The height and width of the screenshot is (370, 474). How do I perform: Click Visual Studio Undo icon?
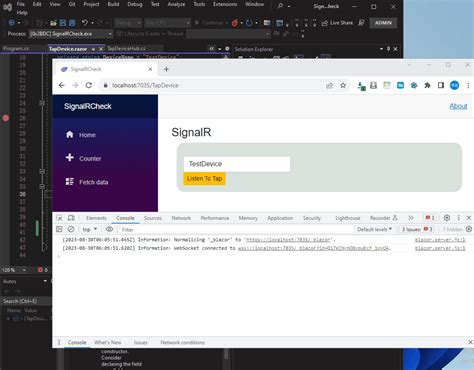click(x=85, y=23)
